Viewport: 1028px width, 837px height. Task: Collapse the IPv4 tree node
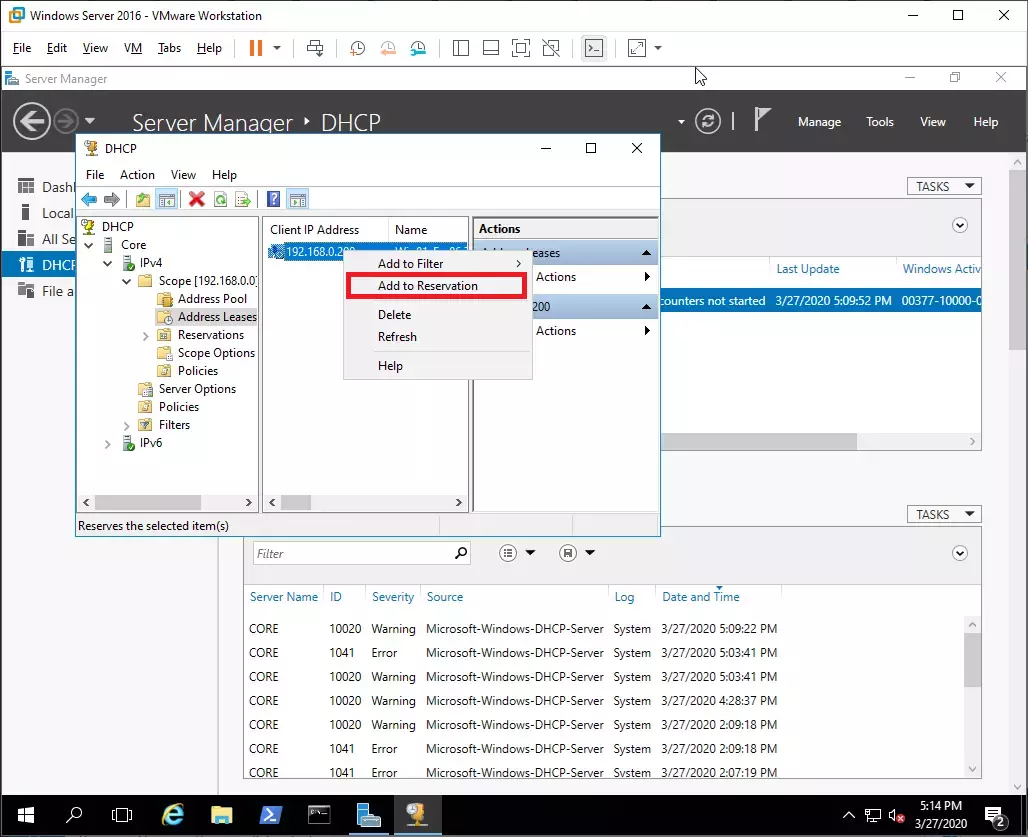108,263
